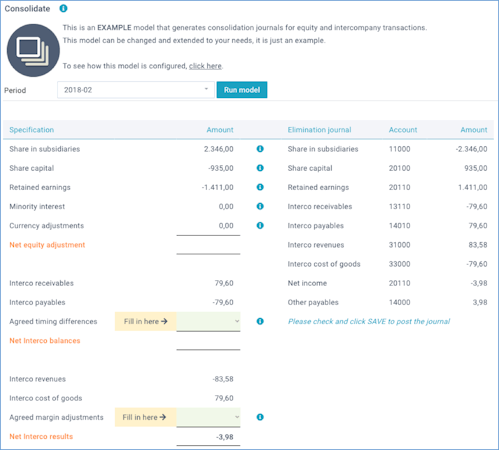Open the Period dropdown showing 2018-02
Viewport: 499px width, 450px height.
click(x=136, y=90)
